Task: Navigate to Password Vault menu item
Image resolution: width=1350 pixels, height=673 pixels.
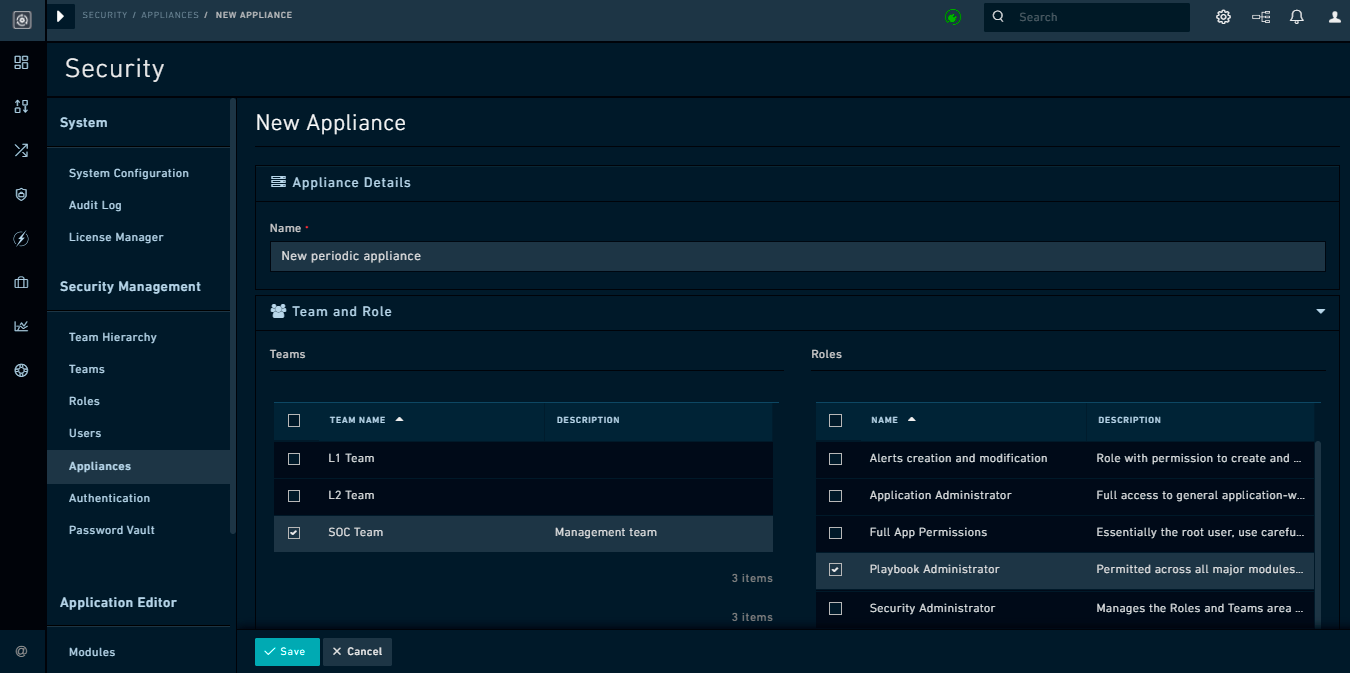Action: pos(110,530)
